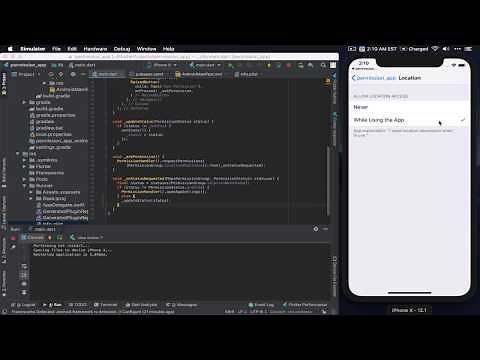480x360 pixels.
Task: Go back to permission_app in simulator settings
Action: [x=374, y=78]
